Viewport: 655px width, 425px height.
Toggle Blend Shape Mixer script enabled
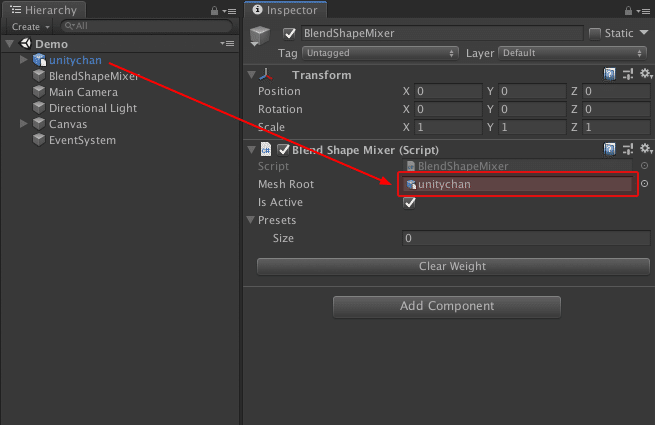coord(283,150)
